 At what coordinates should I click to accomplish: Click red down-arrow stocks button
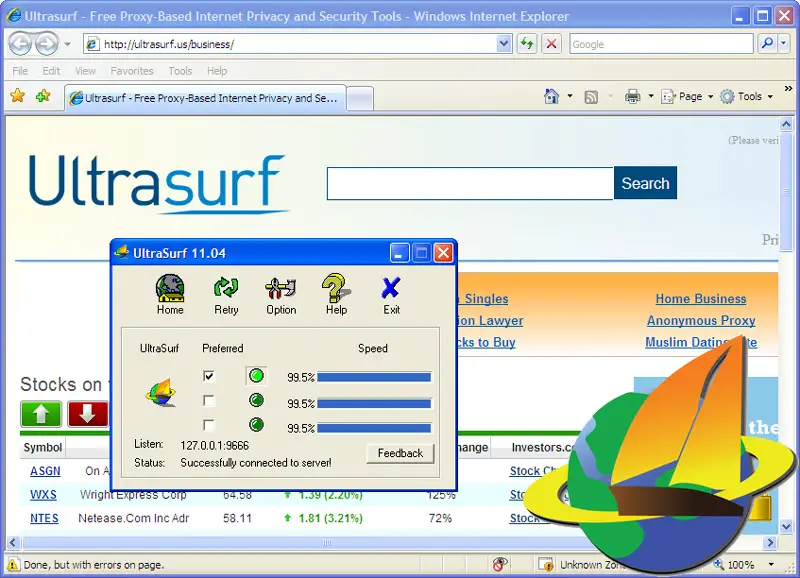click(88, 414)
